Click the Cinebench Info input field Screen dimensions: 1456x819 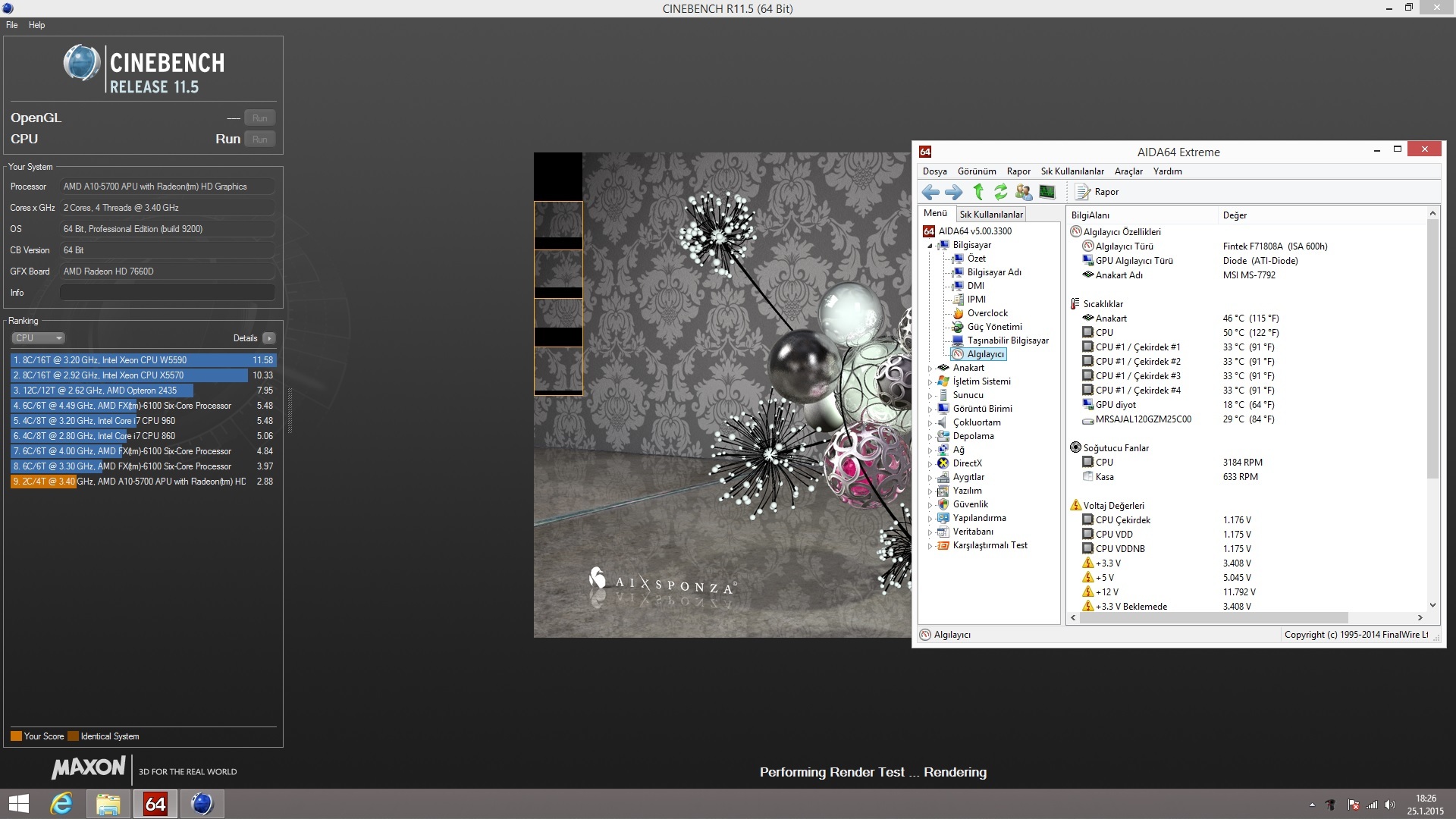pos(167,293)
